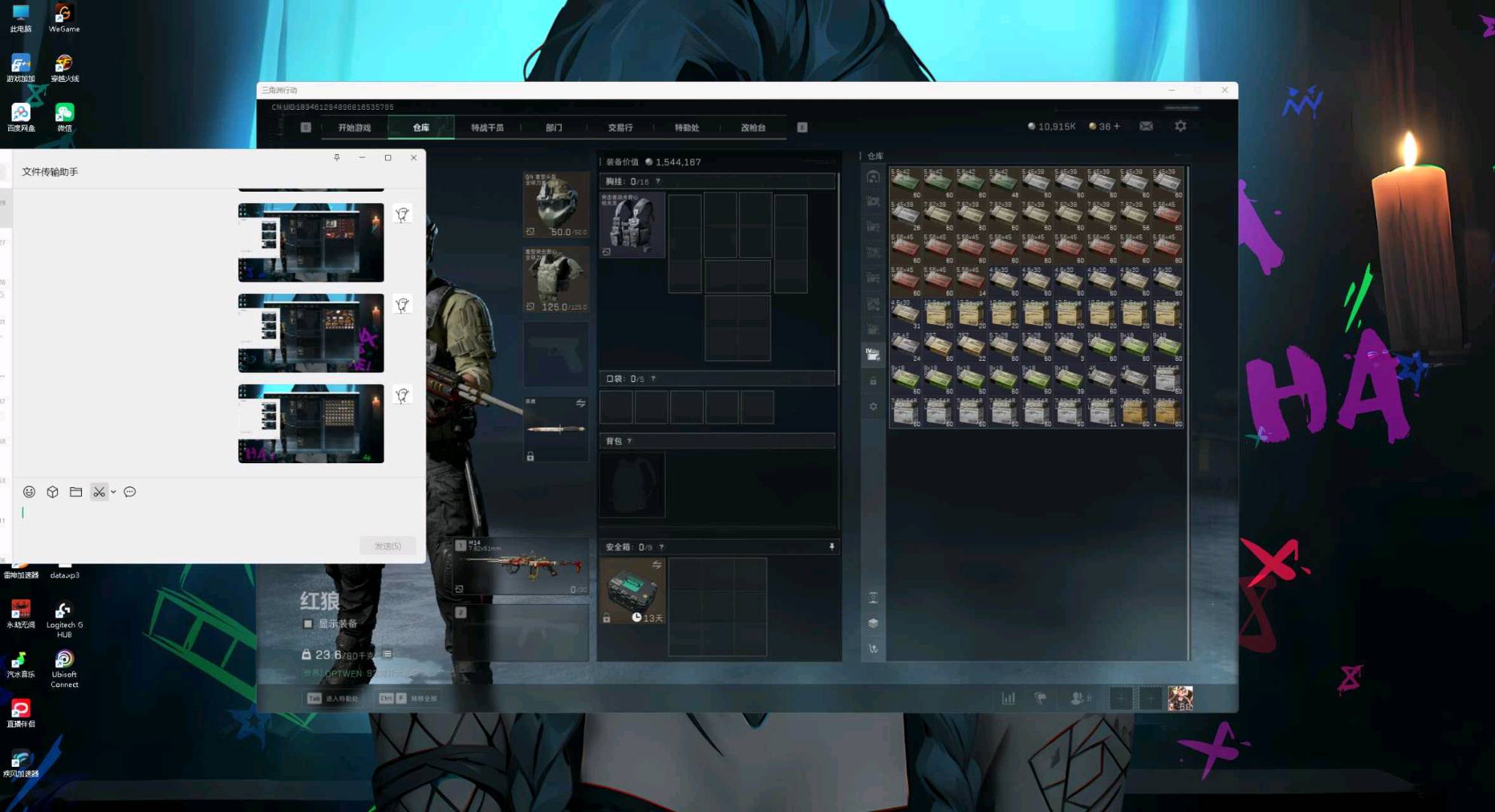This screenshot has width=1495, height=812.
Task: Open WeGame desktop shortcut
Action: click(64, 18)
